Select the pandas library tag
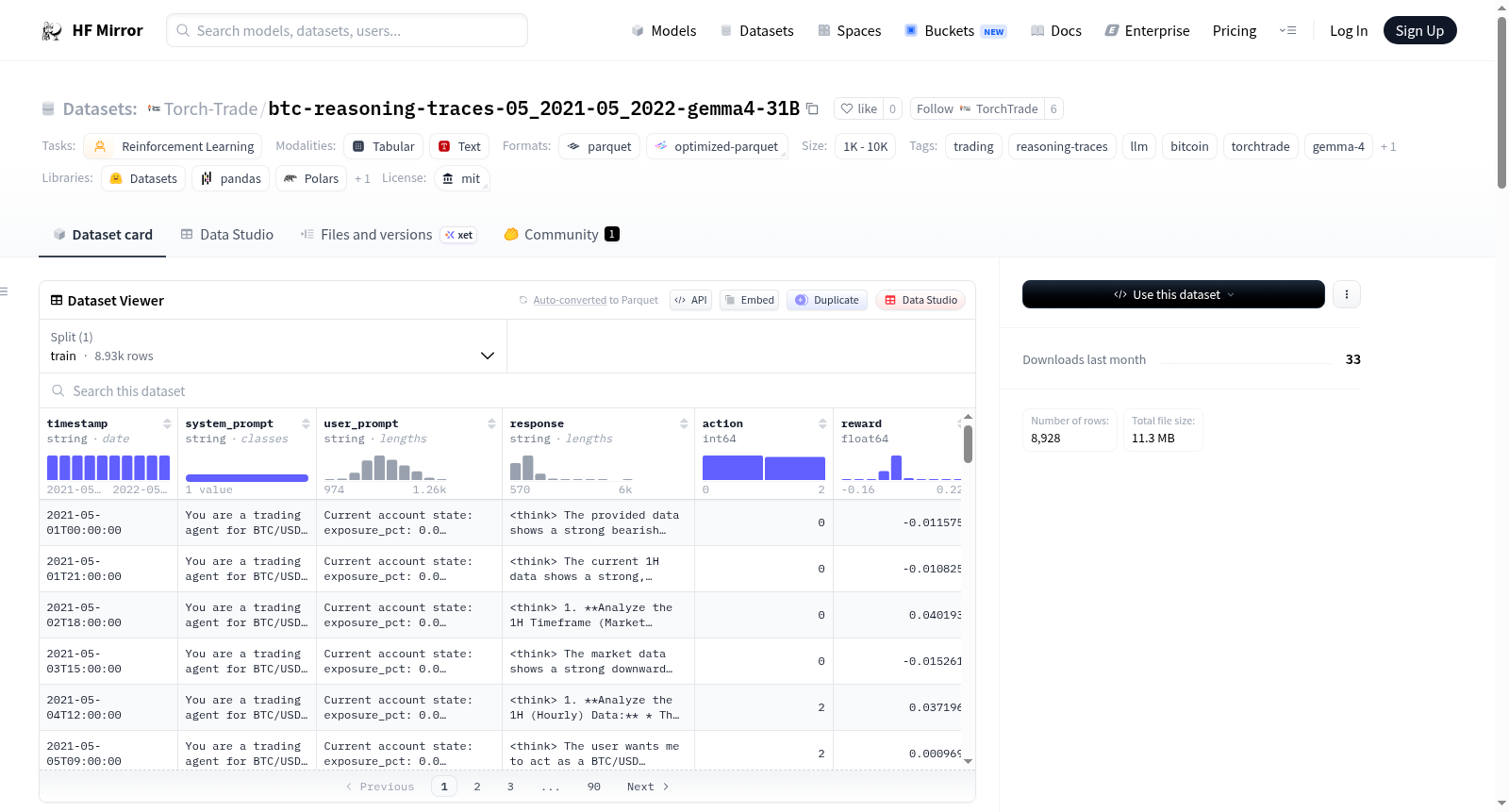Viewport: 1509px width, 812px height. (230, 178)
